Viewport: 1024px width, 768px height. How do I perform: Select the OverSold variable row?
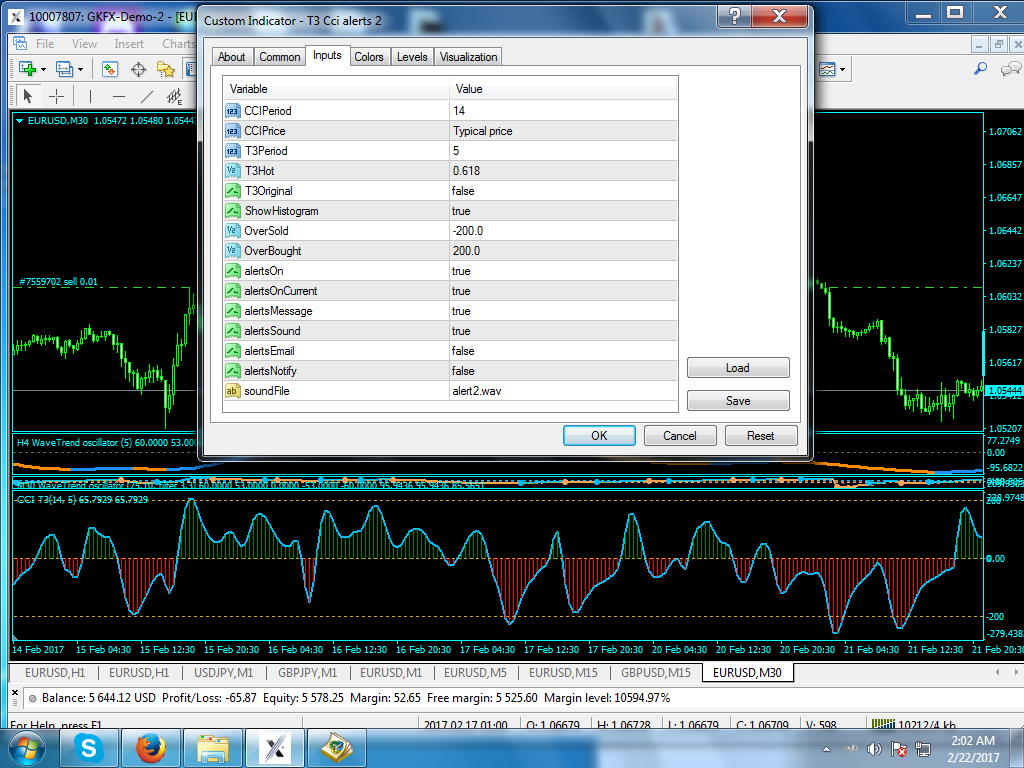(x=450, y=231)
